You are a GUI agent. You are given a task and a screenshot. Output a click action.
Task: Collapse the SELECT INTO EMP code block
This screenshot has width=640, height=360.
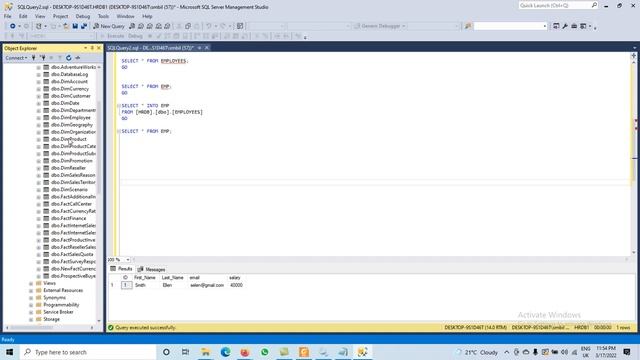coord(119,106)
